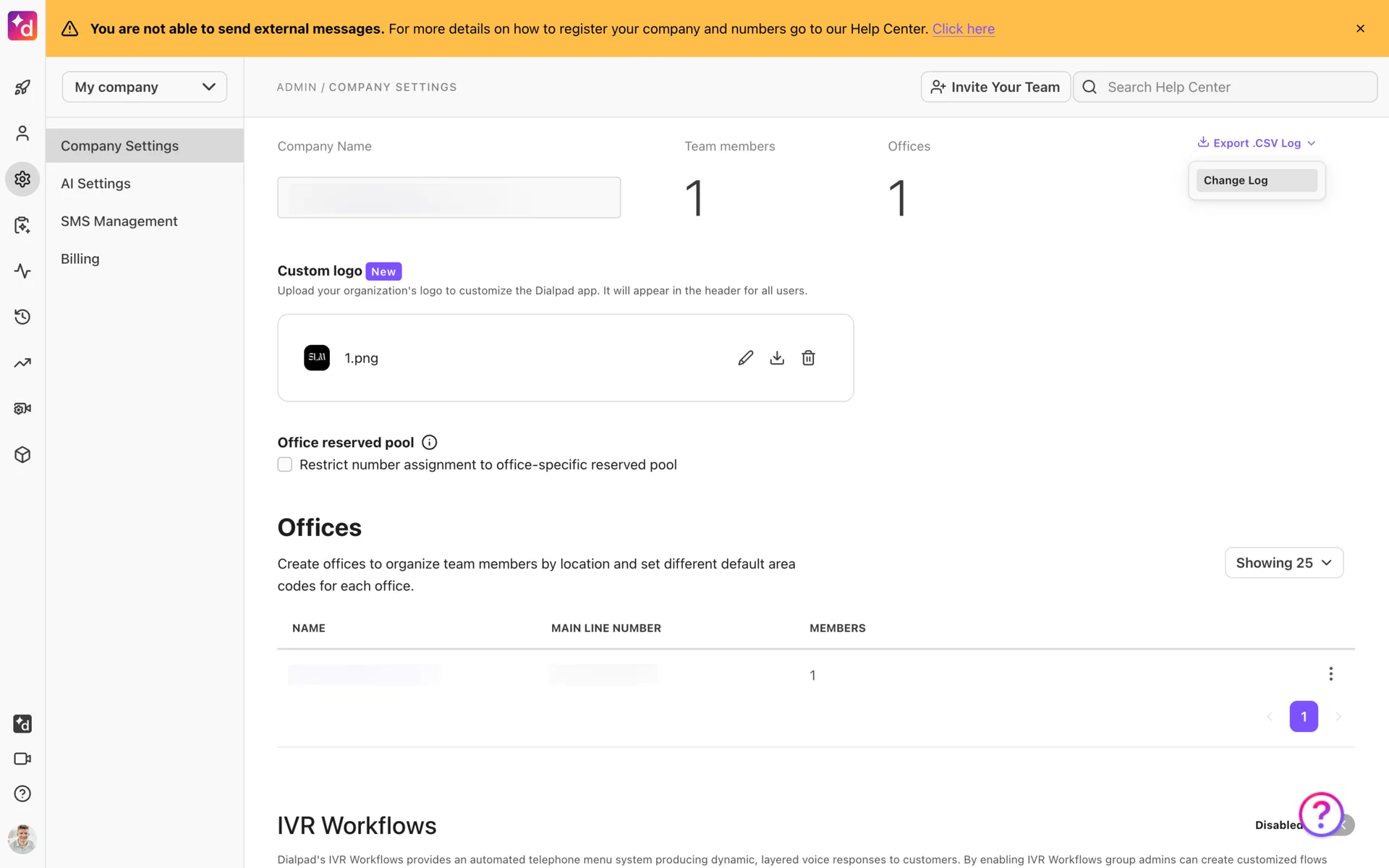The width and height of the screenshot is (1389, 868).
Task: Open the Showing 25 dropdown
Action: pos(1283,563)
